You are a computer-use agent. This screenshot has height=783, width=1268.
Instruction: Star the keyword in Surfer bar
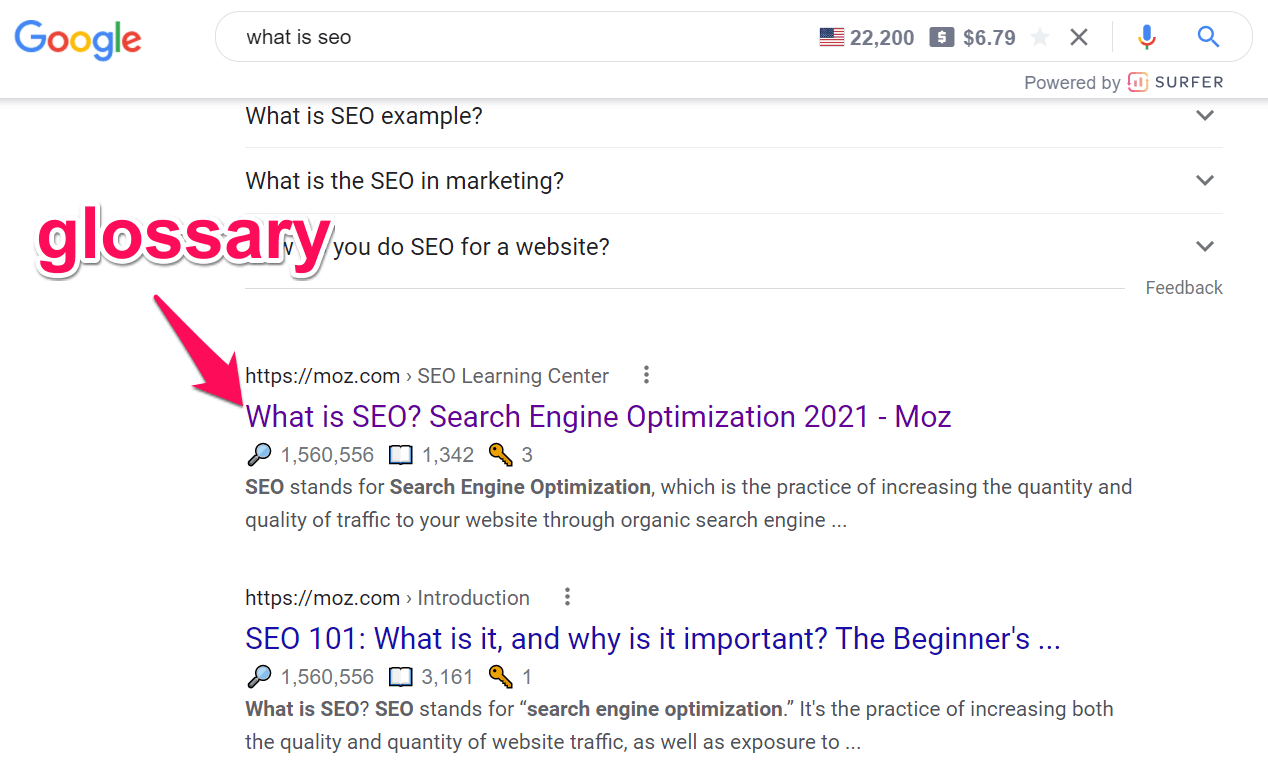pyautogui.click(x=1040, y=38)
